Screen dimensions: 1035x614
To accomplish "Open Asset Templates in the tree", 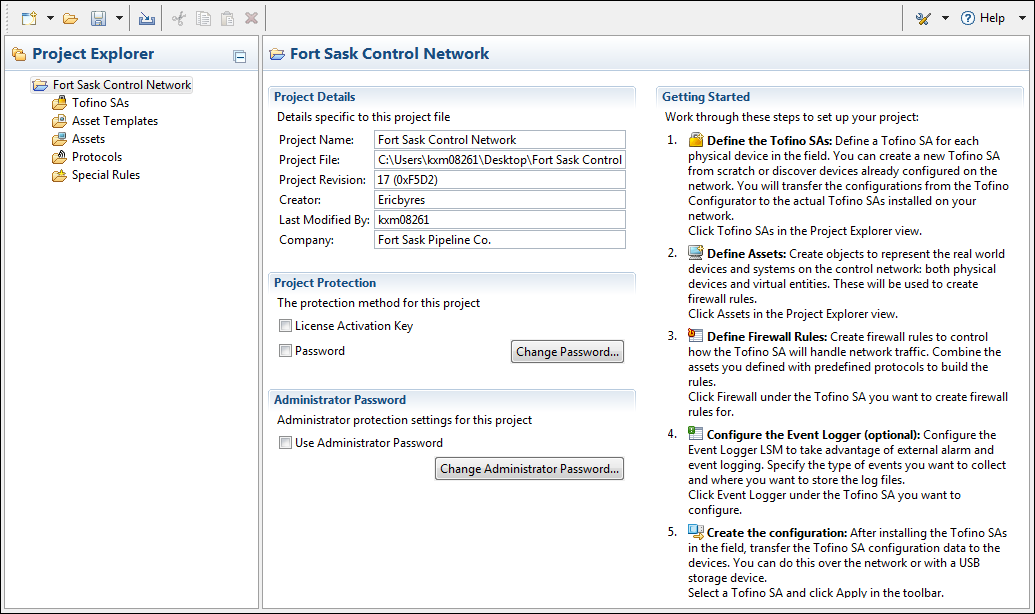I will click(x=105, y=121).
